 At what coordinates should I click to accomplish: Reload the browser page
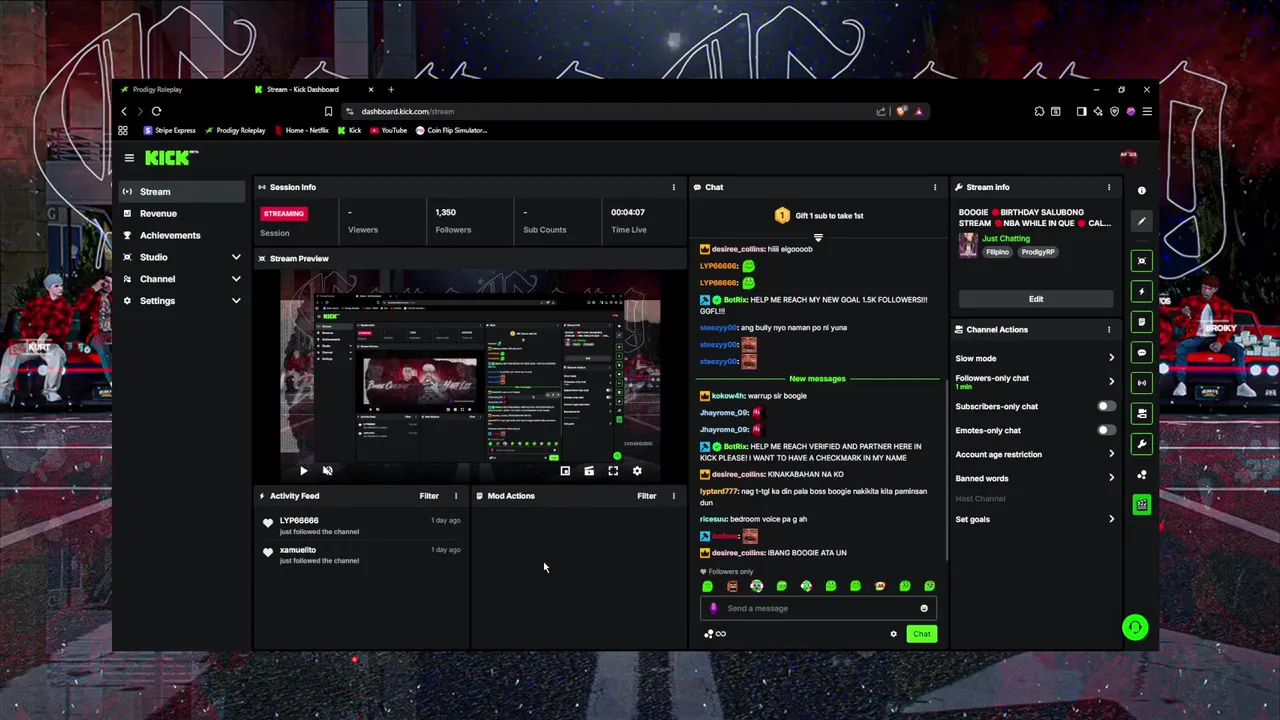[x=157, y=111]
